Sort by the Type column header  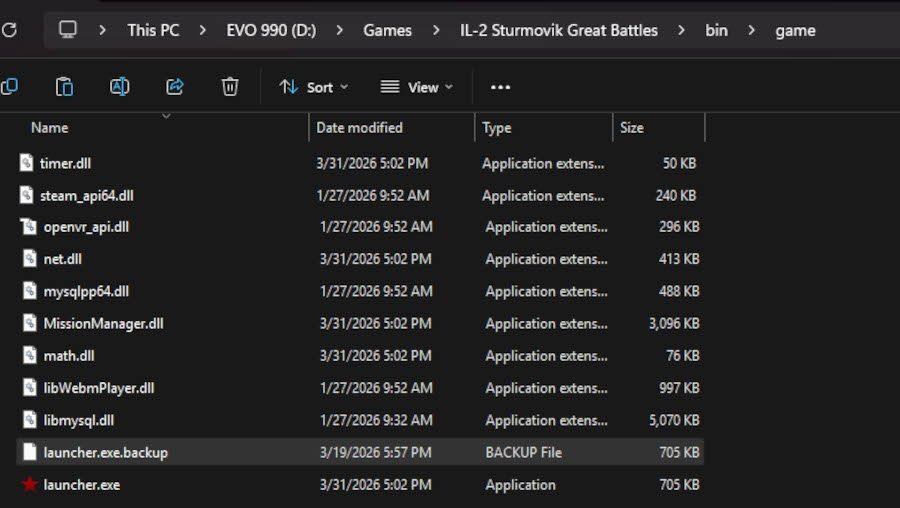coord(497,128)
